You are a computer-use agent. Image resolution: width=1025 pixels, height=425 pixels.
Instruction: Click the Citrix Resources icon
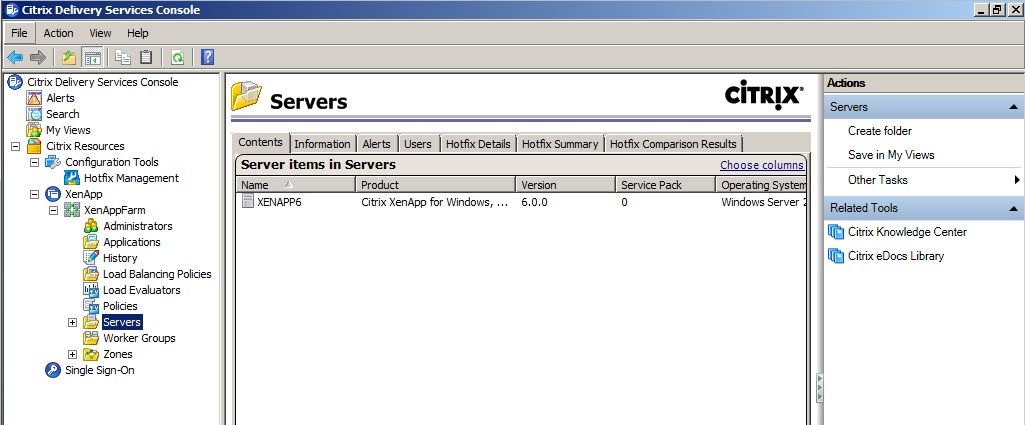[34, 146]
